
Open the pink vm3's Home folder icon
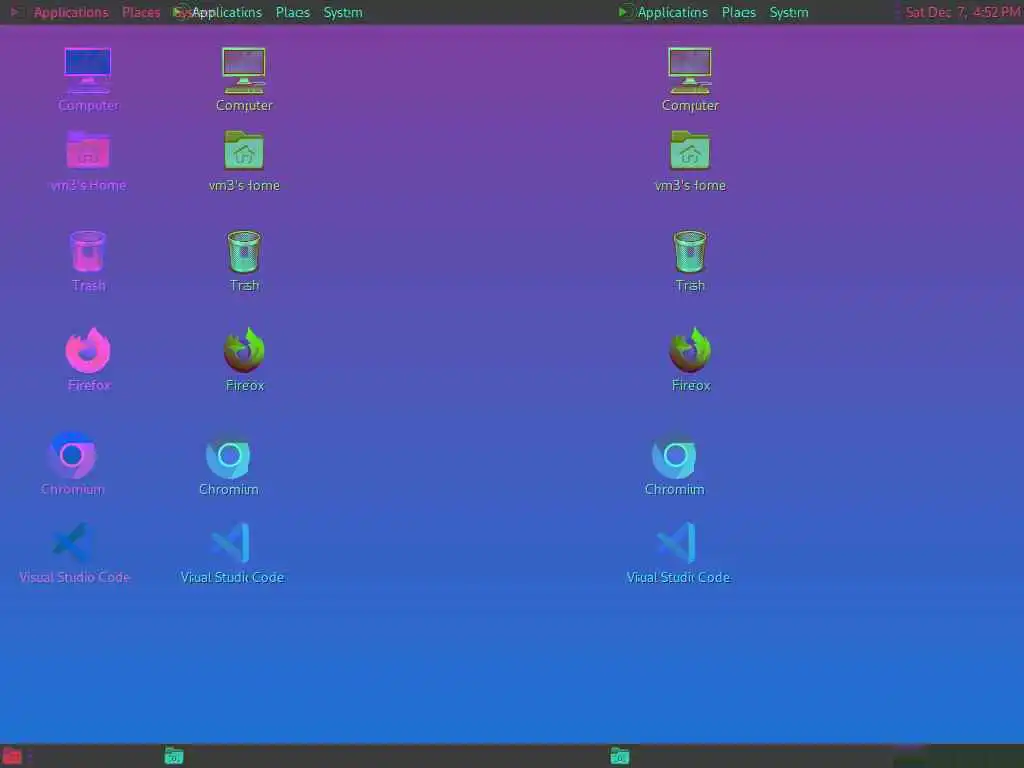point(88,150)
